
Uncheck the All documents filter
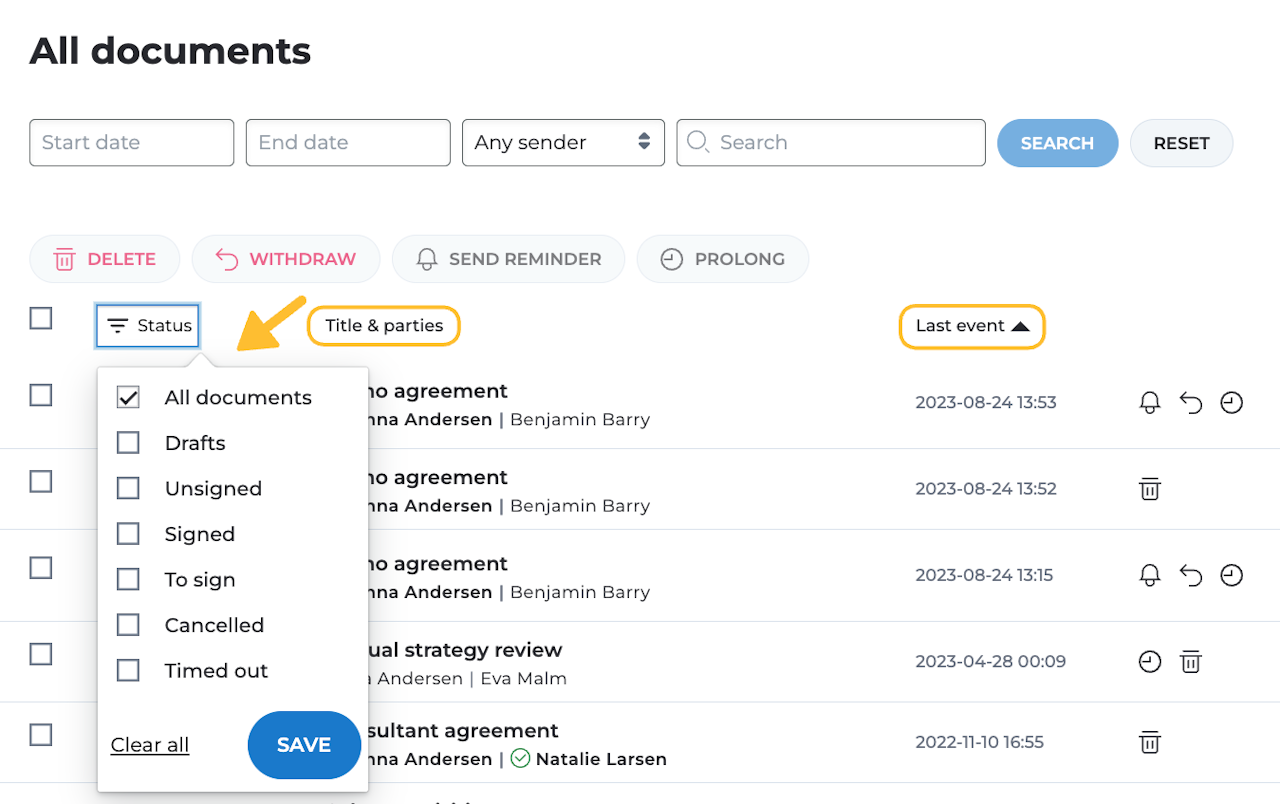click(x=128, y=397)
